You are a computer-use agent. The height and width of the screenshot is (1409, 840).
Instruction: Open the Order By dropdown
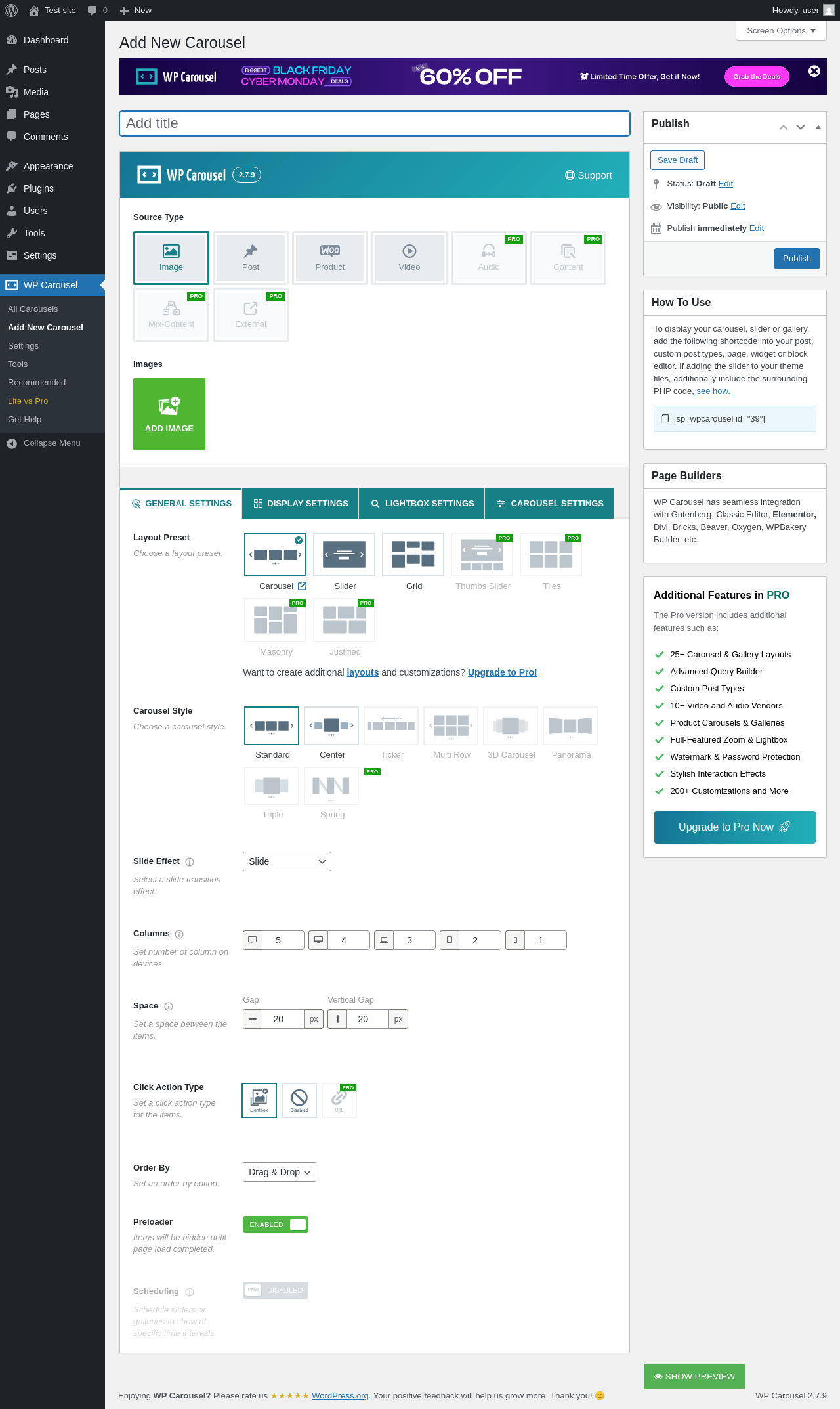[x=280, y=1172]
